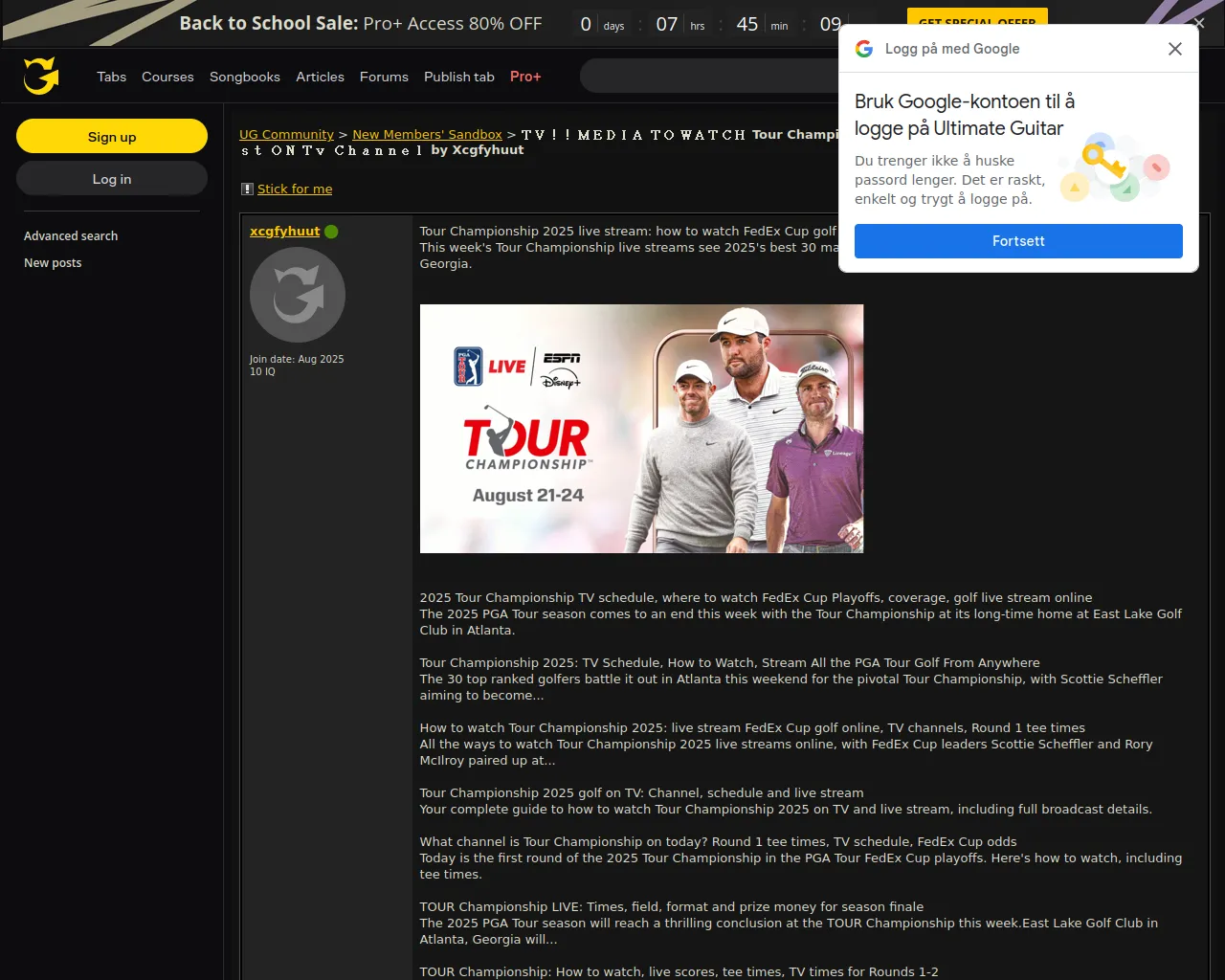Open the Courses menu
The image size is (1225, 980).
tap(167, 77)
